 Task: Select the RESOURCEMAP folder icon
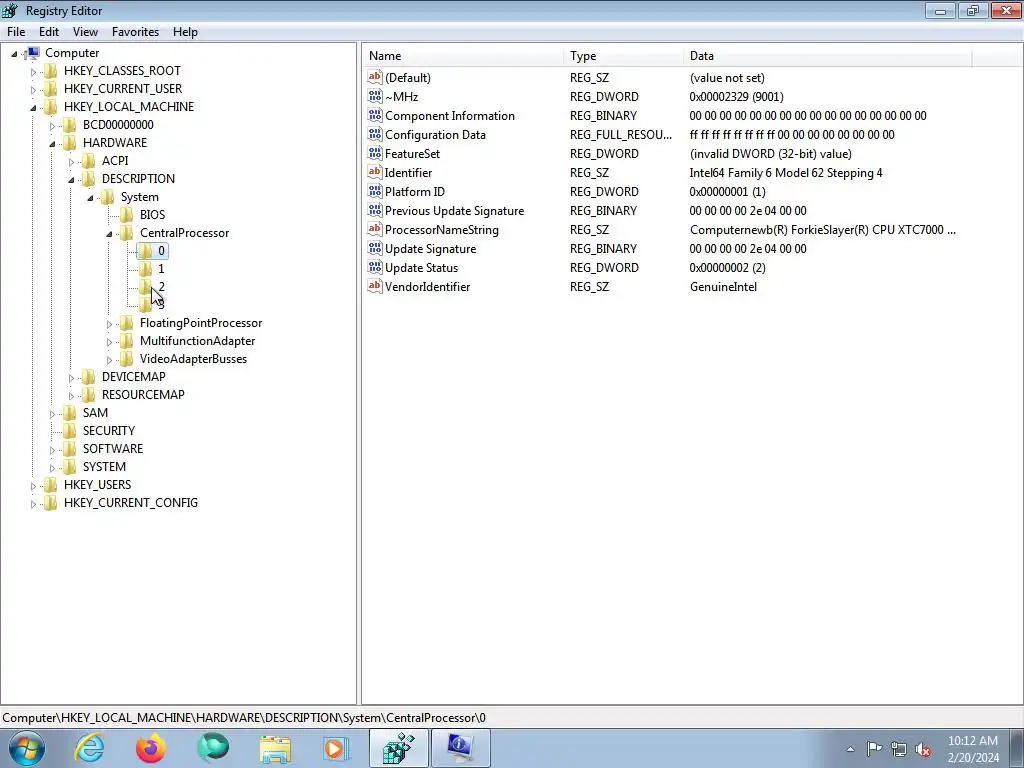88,394
